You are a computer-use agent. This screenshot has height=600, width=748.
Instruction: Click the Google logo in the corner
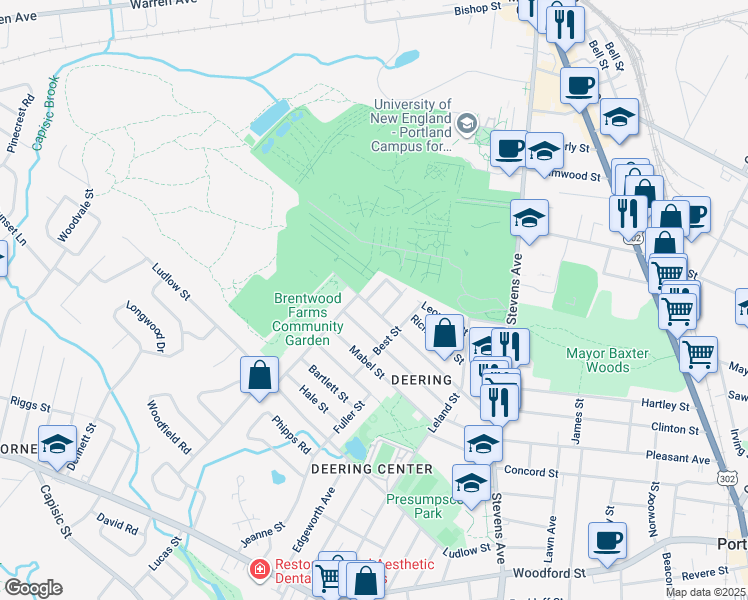tap(33, 588)
